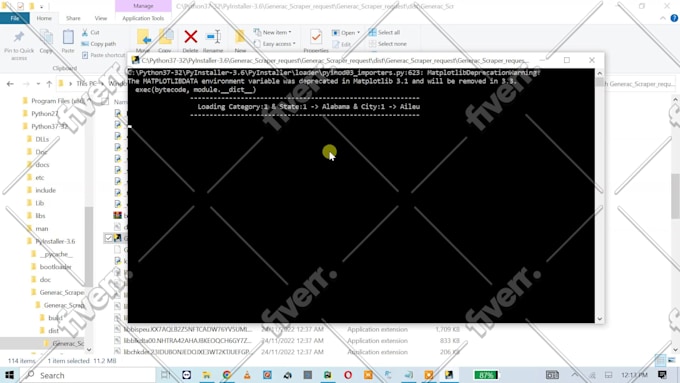Click the 87% battery indicator on taskbar
The image size is (680, 383).
click(486, 375)
